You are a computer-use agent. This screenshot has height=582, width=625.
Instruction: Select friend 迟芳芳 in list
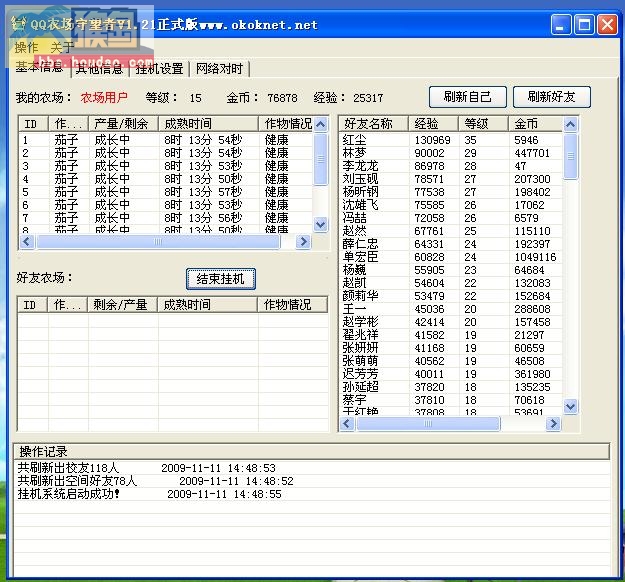(451, 374)
